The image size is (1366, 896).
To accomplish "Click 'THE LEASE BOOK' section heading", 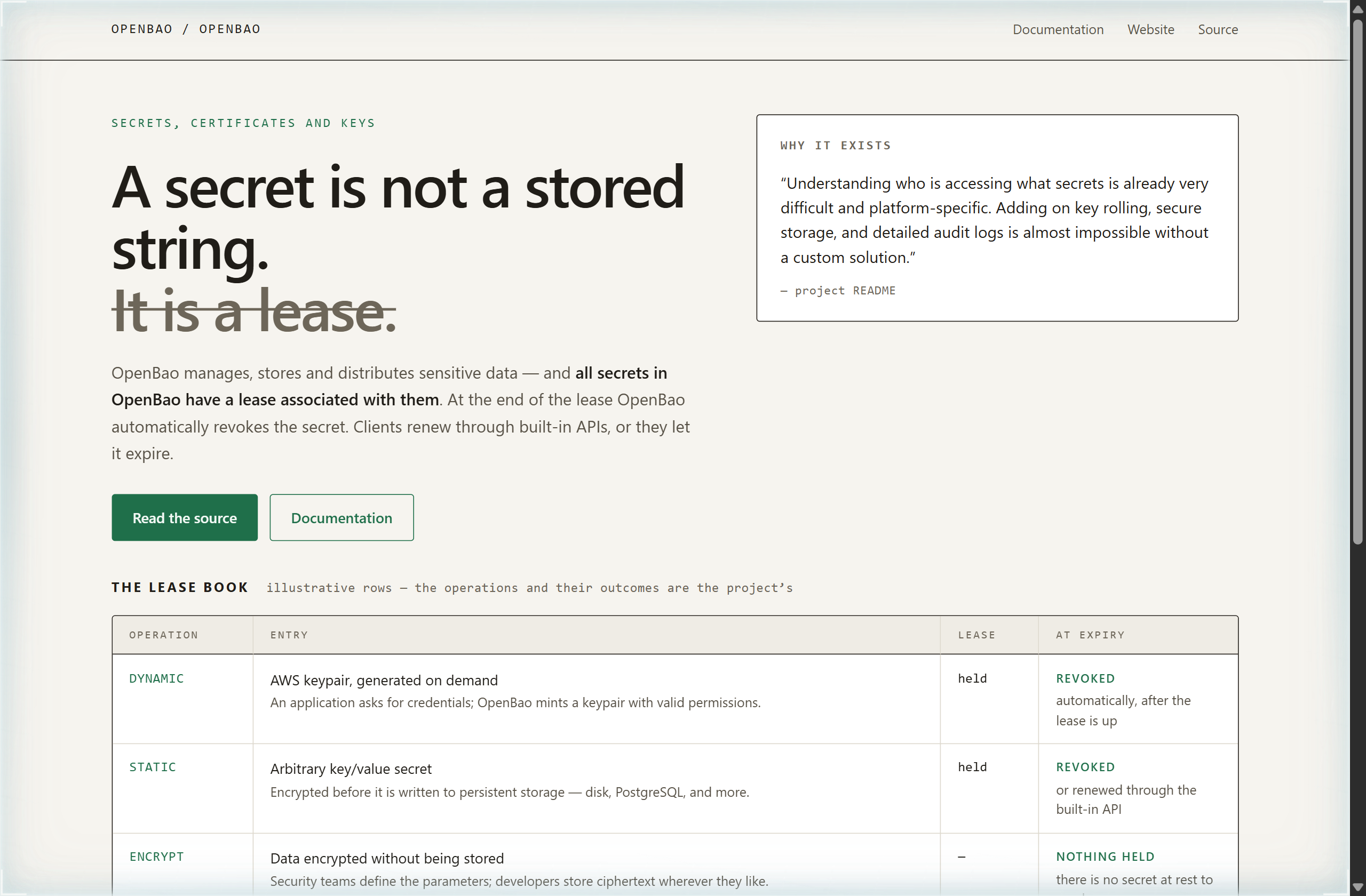I will coord(180,587).
